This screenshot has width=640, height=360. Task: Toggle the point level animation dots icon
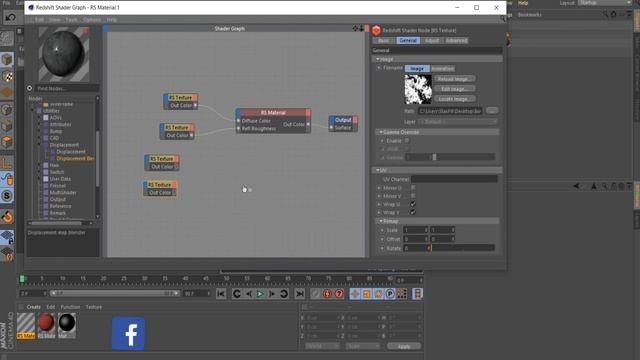[x=402, y=294]
